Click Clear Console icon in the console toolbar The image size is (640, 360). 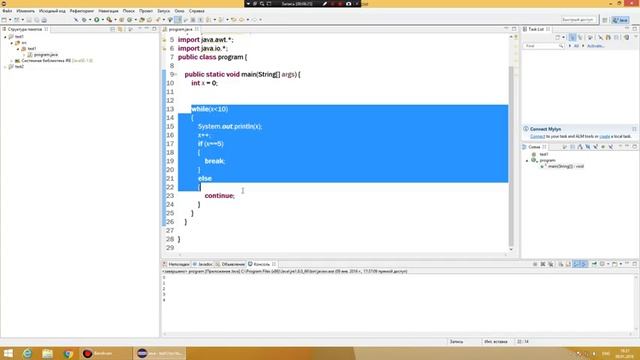(x=560, y=264)
